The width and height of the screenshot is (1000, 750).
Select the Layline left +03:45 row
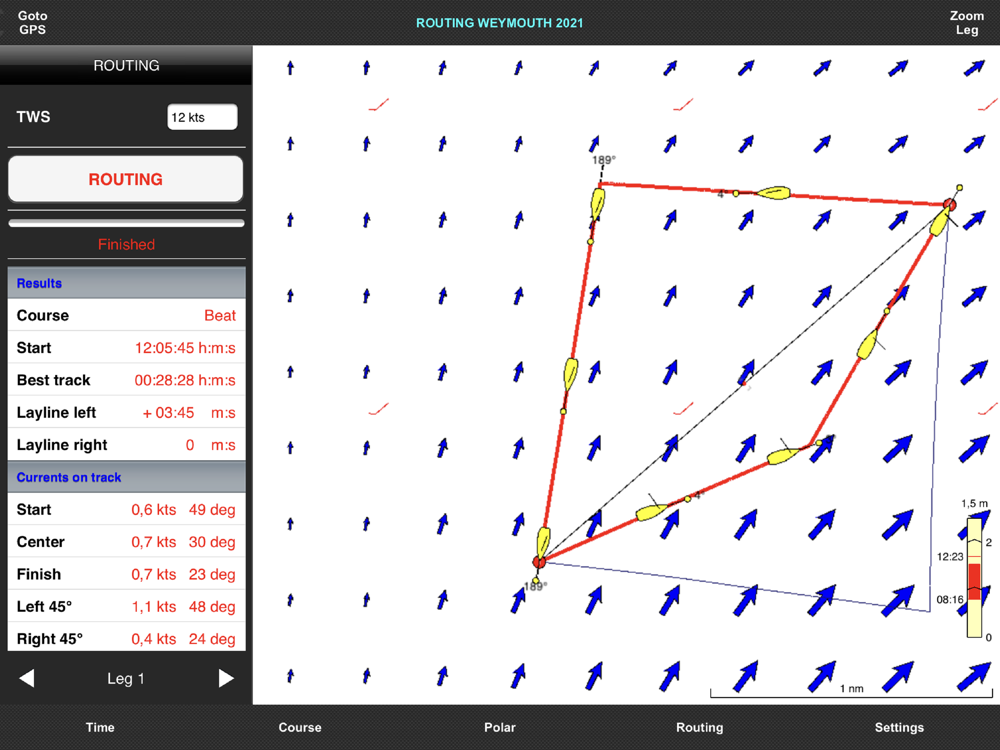point(126,413)
